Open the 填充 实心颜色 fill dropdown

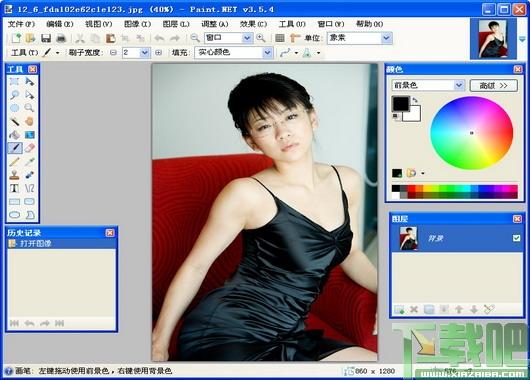[x=267, y=53]
